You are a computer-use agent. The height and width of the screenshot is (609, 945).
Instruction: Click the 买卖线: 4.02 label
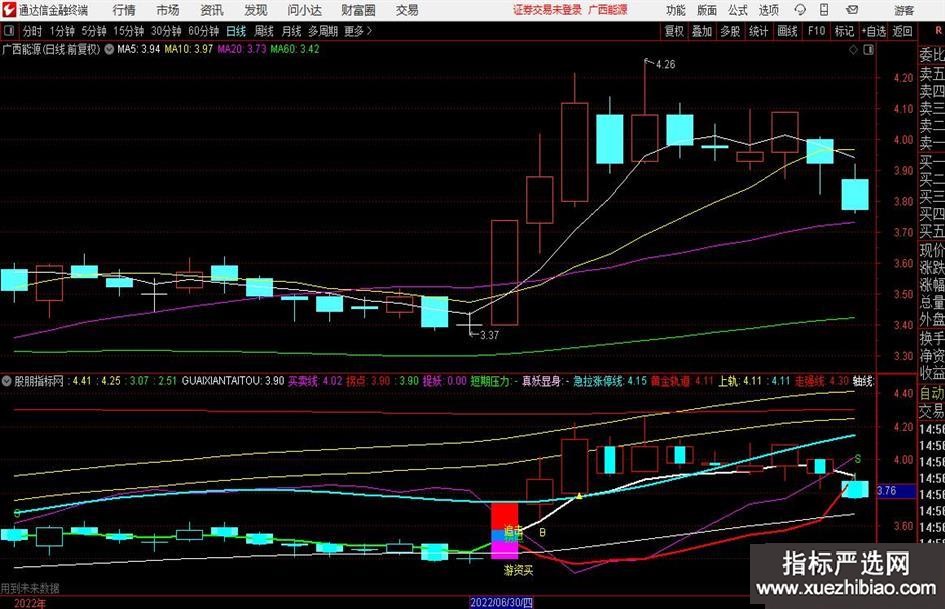[x=315, y=381]
